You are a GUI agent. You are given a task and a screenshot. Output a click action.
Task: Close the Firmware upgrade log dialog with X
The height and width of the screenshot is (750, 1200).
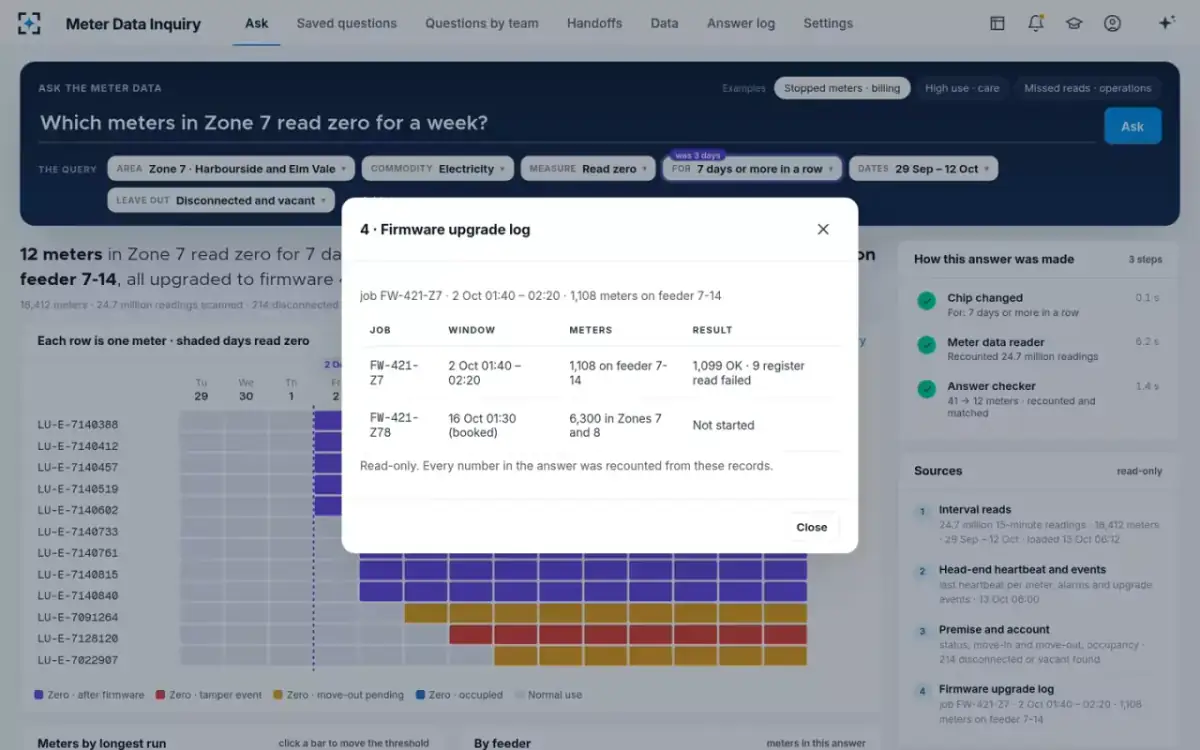(x=823, y=229)
